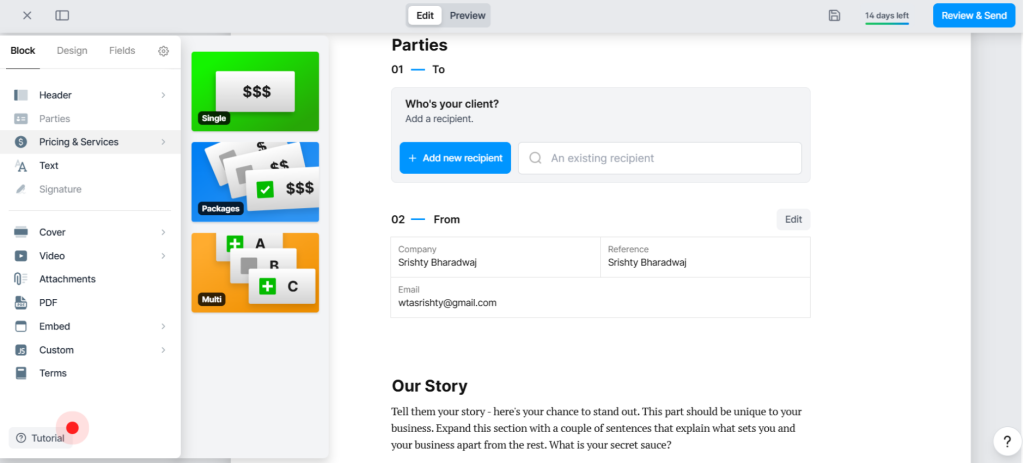Click the Pricing & Services dollar icon
Screen dimensions: 1024x463
coord(21,142)
